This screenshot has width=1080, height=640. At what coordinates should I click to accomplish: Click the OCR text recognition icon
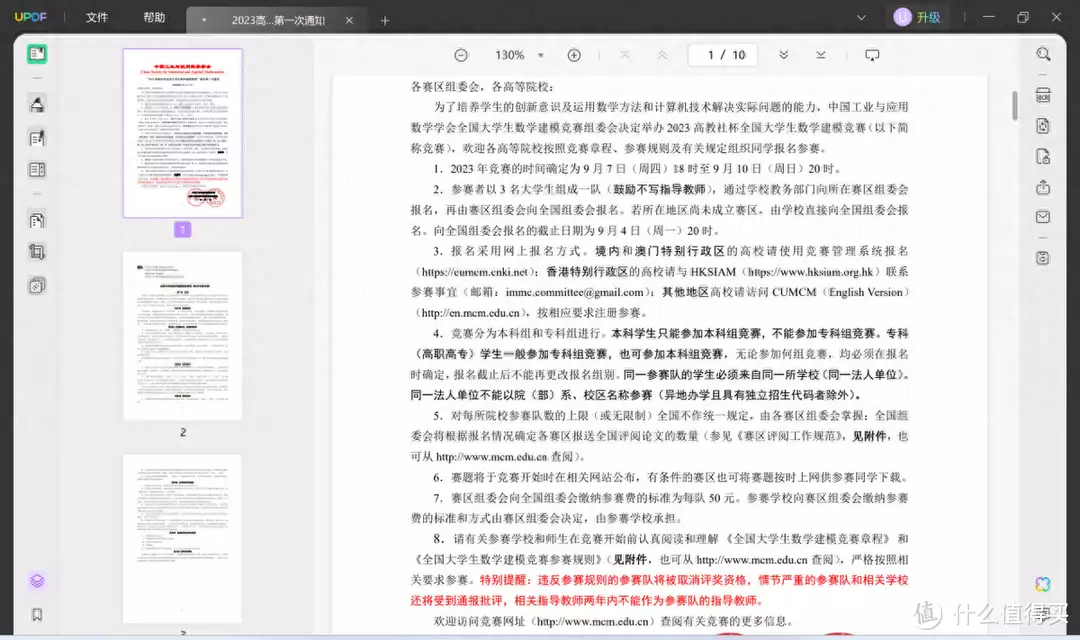point(1043,95)
